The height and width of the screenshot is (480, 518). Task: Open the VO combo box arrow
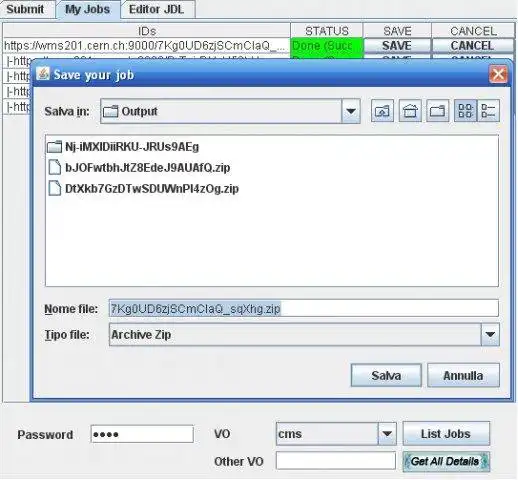[x=387, y=434]
